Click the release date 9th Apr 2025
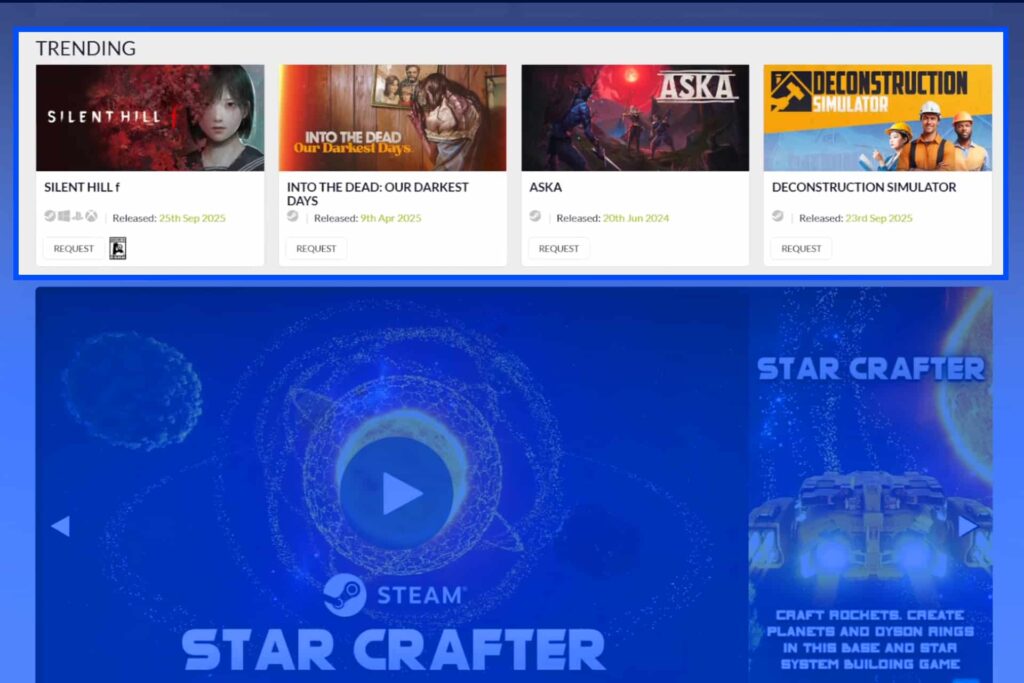Viewport: 1024px width, 683px height. click(x=391, y=218)
